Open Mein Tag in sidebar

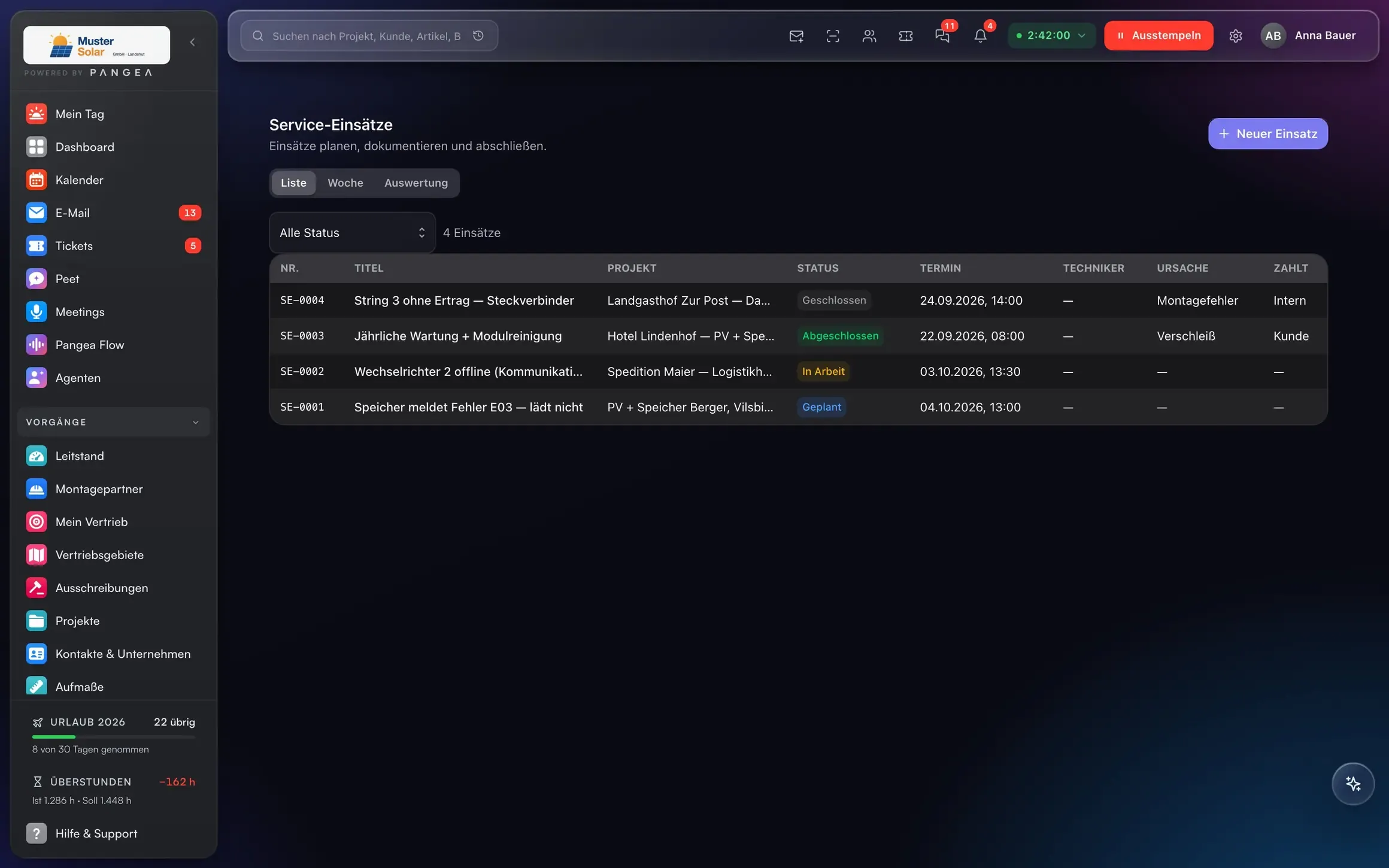click(114, 114)
